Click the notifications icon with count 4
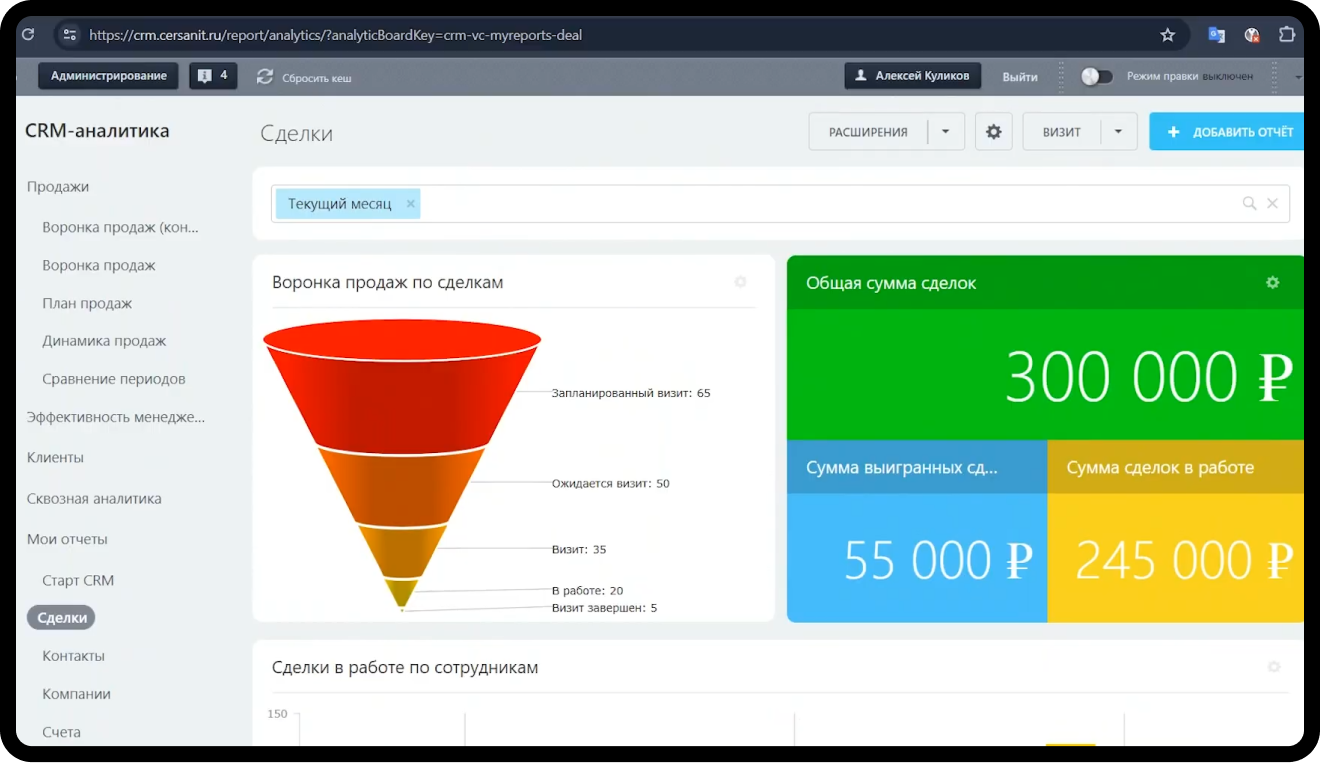The width and height of the screenshot is (1320, 763). [213, 76]
